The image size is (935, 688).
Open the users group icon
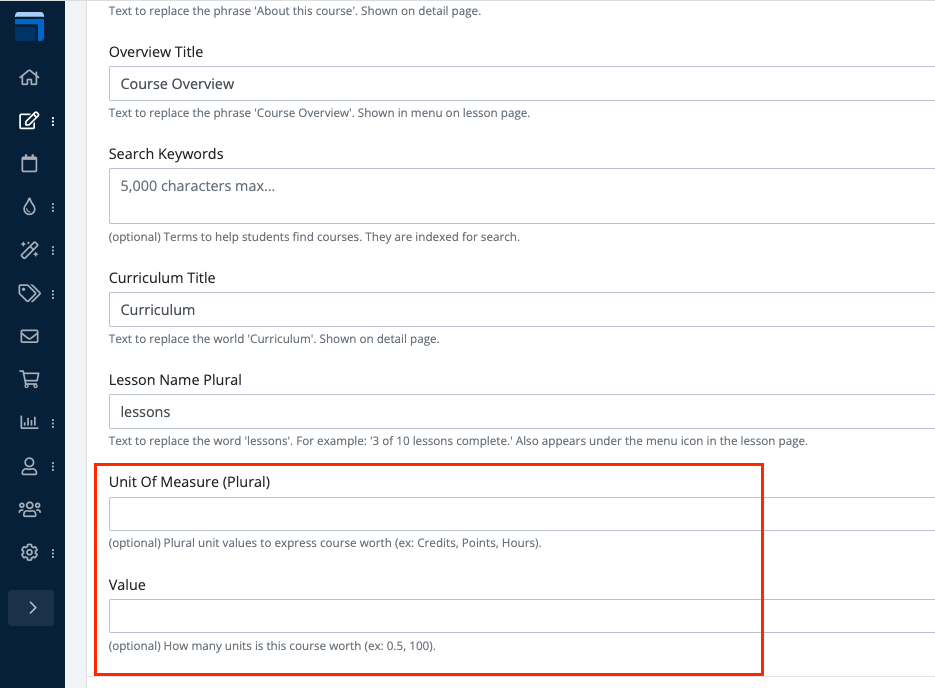(x=29, y=510)
